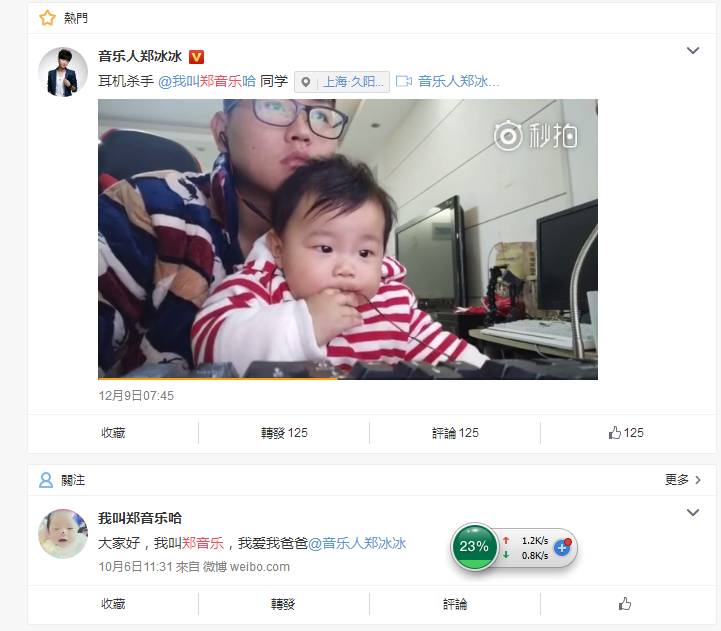This screenshot has height=631, width=721.
Task: Open 音乐人郑冰冰 profile avatar
Action: coord(63,72)
